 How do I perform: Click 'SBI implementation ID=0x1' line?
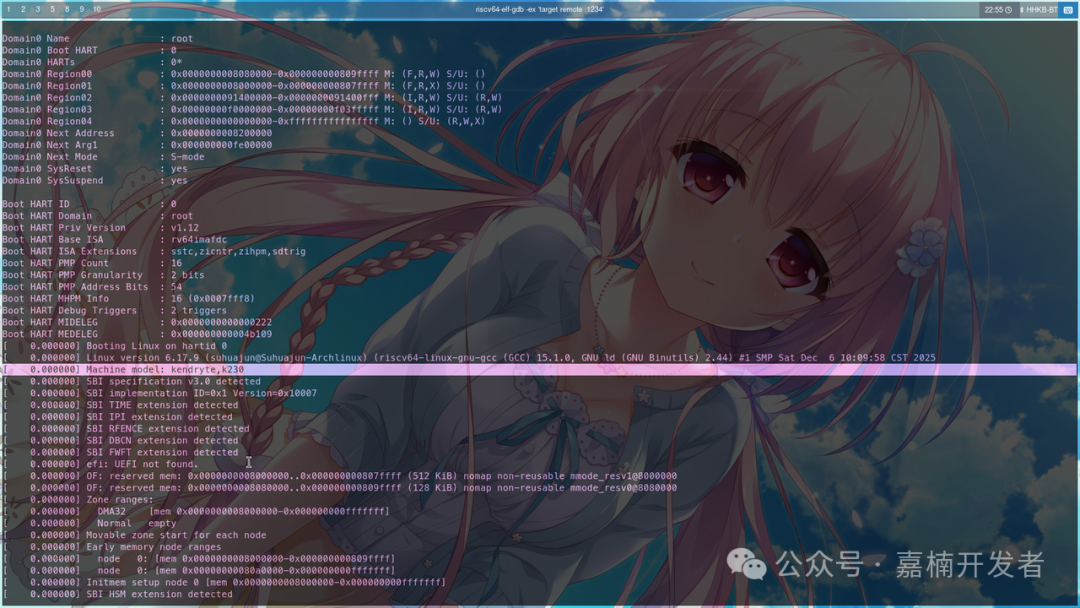159,393
